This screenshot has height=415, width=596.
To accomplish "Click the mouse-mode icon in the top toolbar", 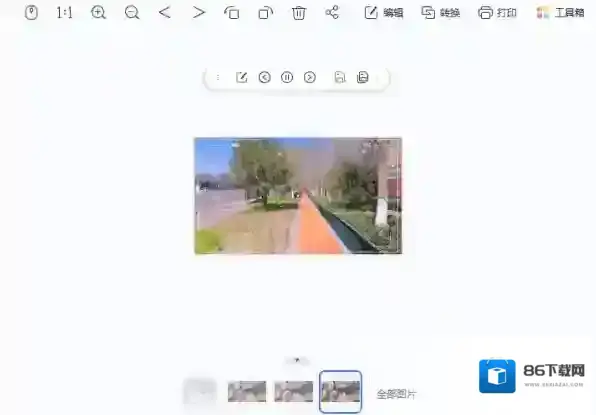I will (x=31, y=13).
